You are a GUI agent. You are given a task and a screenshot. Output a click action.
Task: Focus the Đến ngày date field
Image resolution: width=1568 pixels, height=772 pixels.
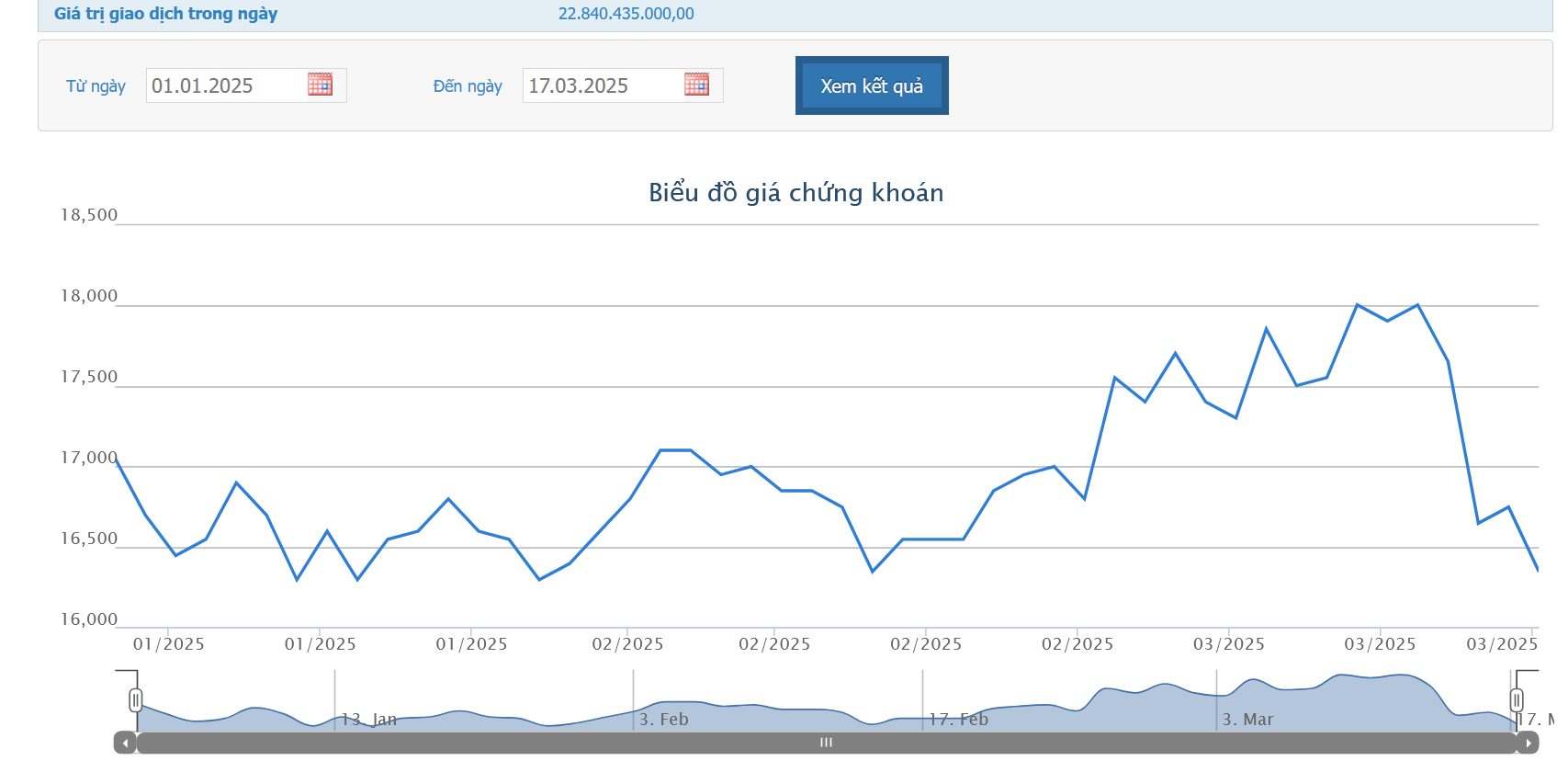602,85
